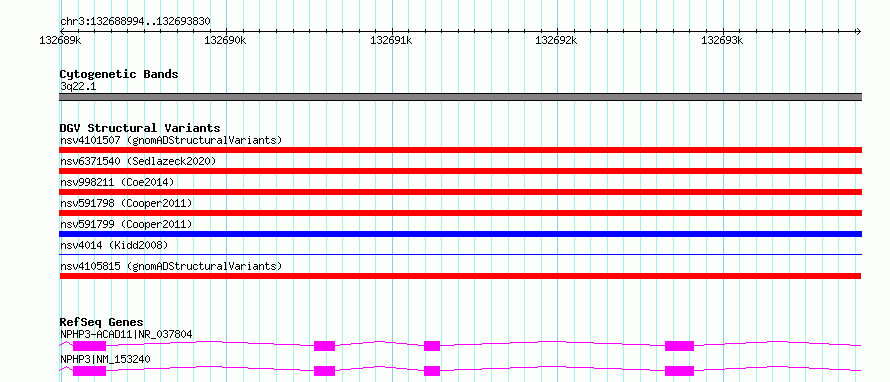Screen dimensions: 890x382
Task: Select the 132691k ruler tick label
Action: tap(391, 40)
